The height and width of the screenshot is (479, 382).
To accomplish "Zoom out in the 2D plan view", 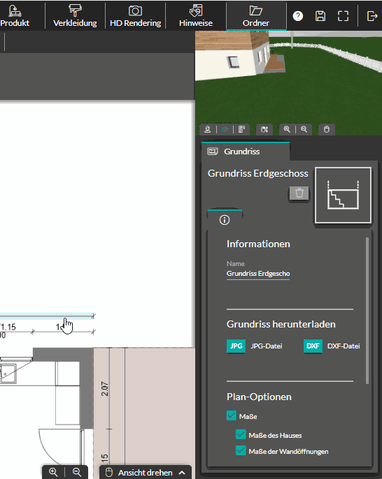I will [77, 472].
